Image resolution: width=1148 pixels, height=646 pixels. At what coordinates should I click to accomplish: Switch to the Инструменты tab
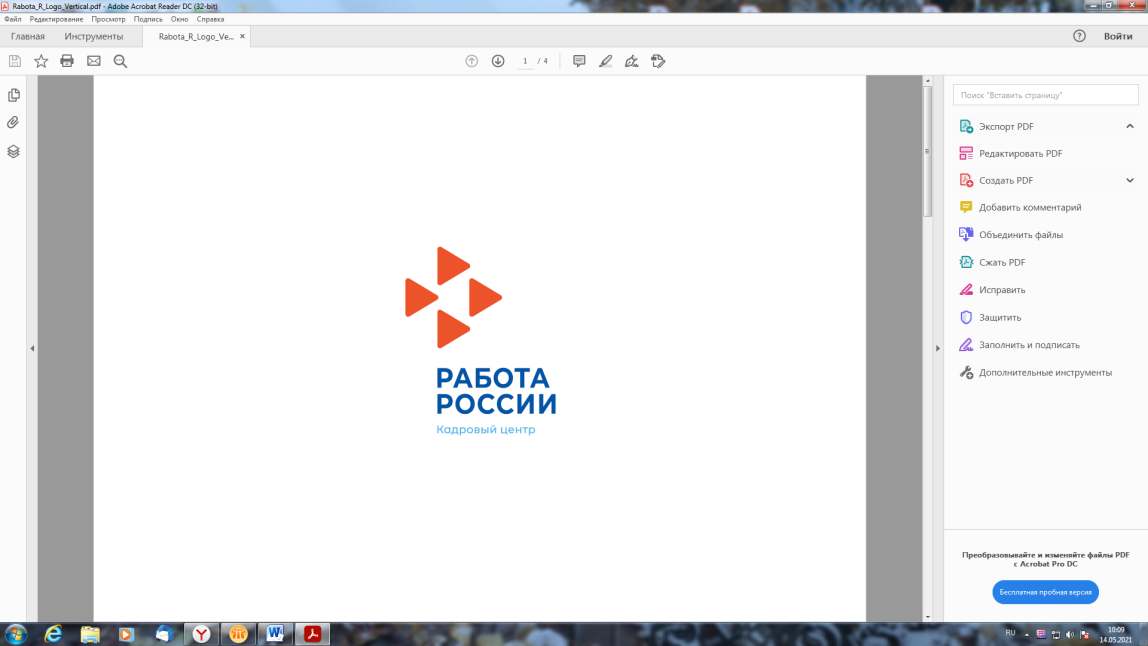point(94,37)
